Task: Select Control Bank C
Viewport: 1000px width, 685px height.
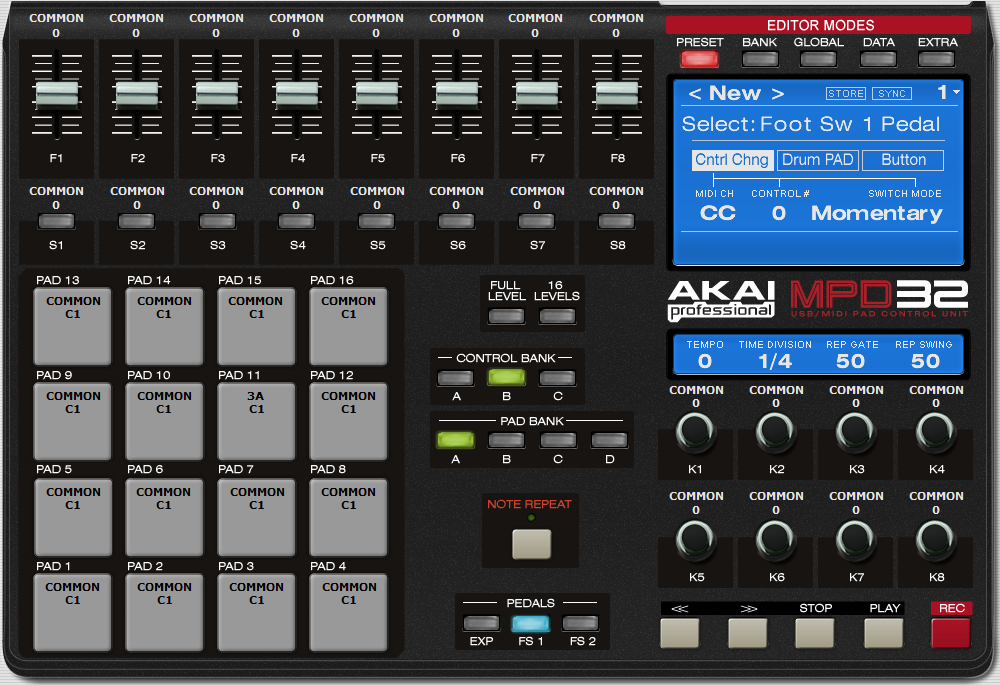Action: pyautogui.click(x=557, y=378)
